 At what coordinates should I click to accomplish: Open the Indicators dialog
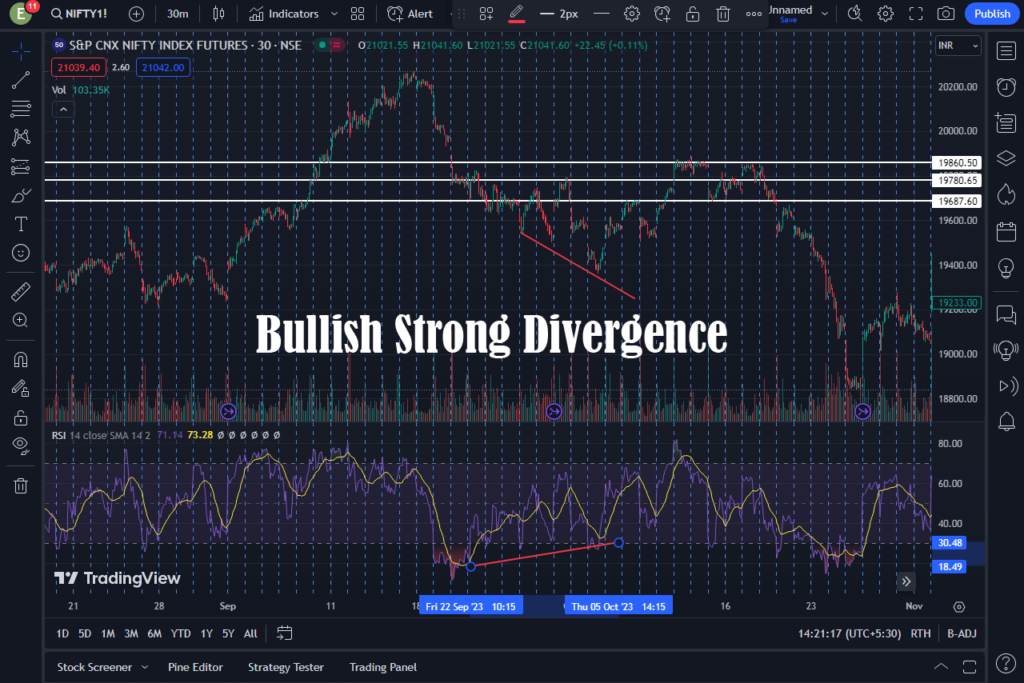click(x=283, y=14)
